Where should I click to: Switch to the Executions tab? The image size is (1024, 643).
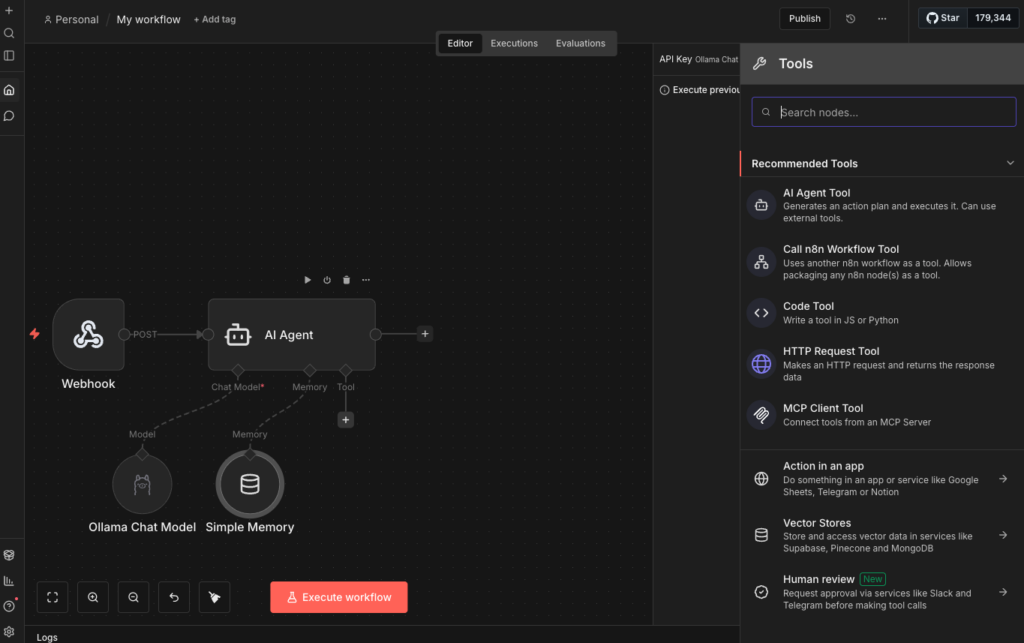coord(514,43)
